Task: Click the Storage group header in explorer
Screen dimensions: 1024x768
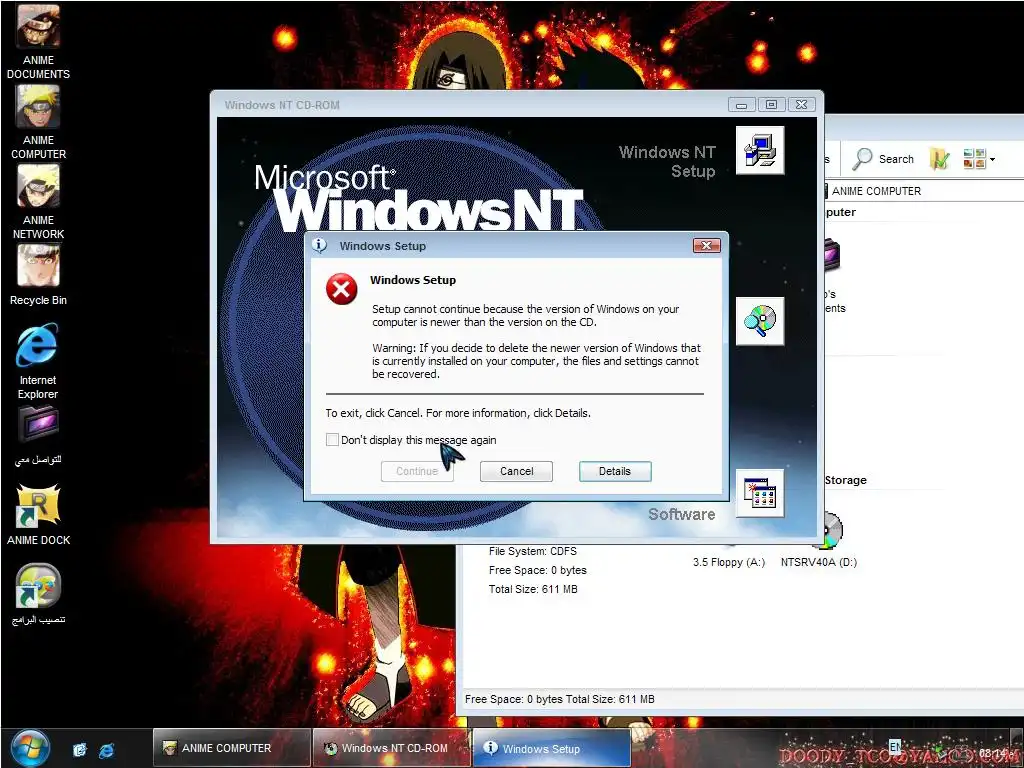Action: click(x=845, y=480)
